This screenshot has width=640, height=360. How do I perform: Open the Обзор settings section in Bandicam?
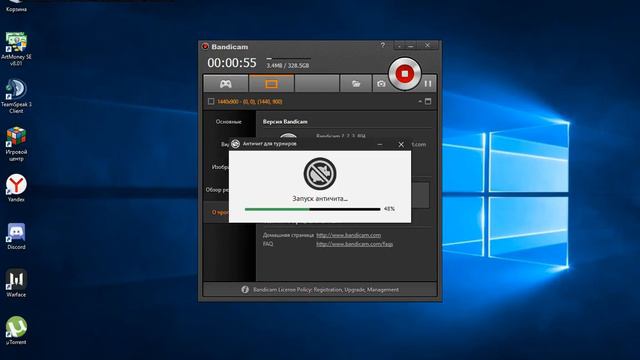coord(217,190)
